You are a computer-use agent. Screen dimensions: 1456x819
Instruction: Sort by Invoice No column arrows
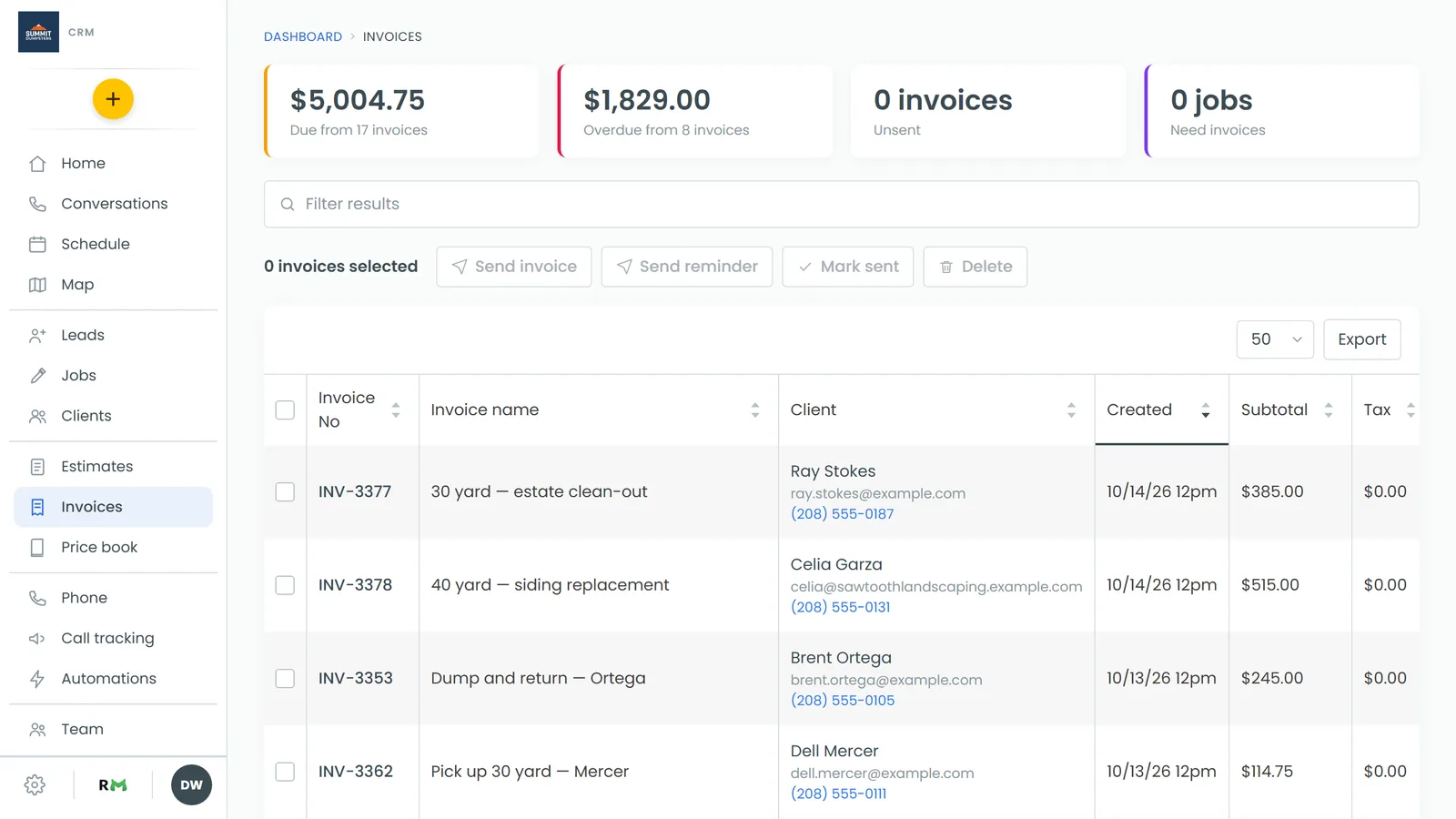[396, 410]
